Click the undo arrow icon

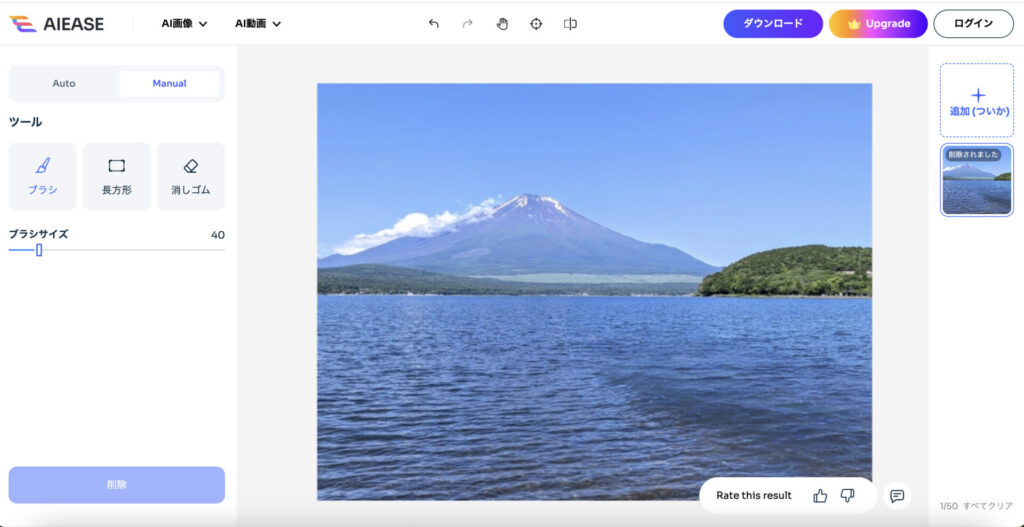tap(434, 24)
